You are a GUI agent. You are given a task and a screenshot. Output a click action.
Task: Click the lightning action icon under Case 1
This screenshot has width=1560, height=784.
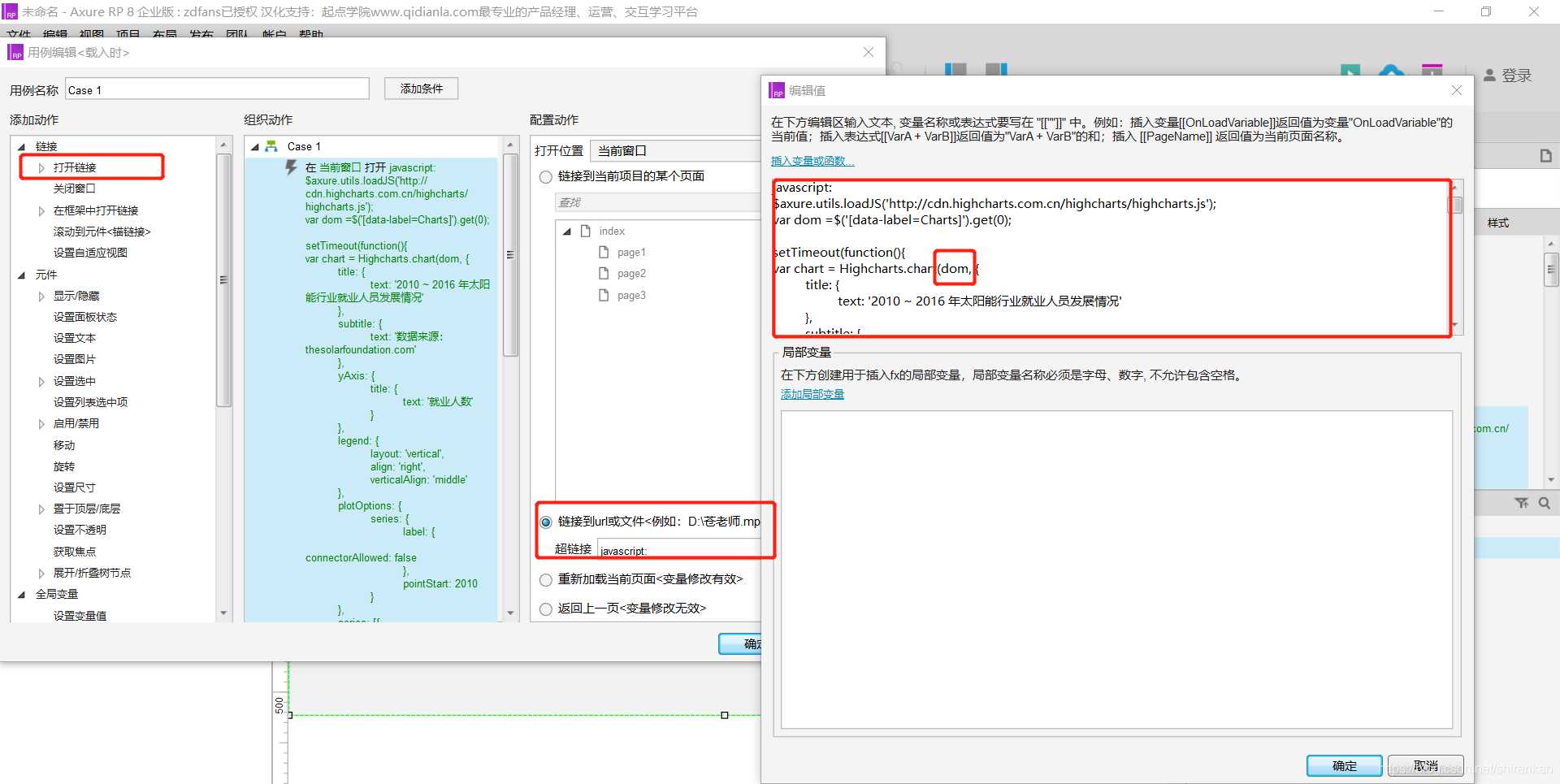coord(291,167)
